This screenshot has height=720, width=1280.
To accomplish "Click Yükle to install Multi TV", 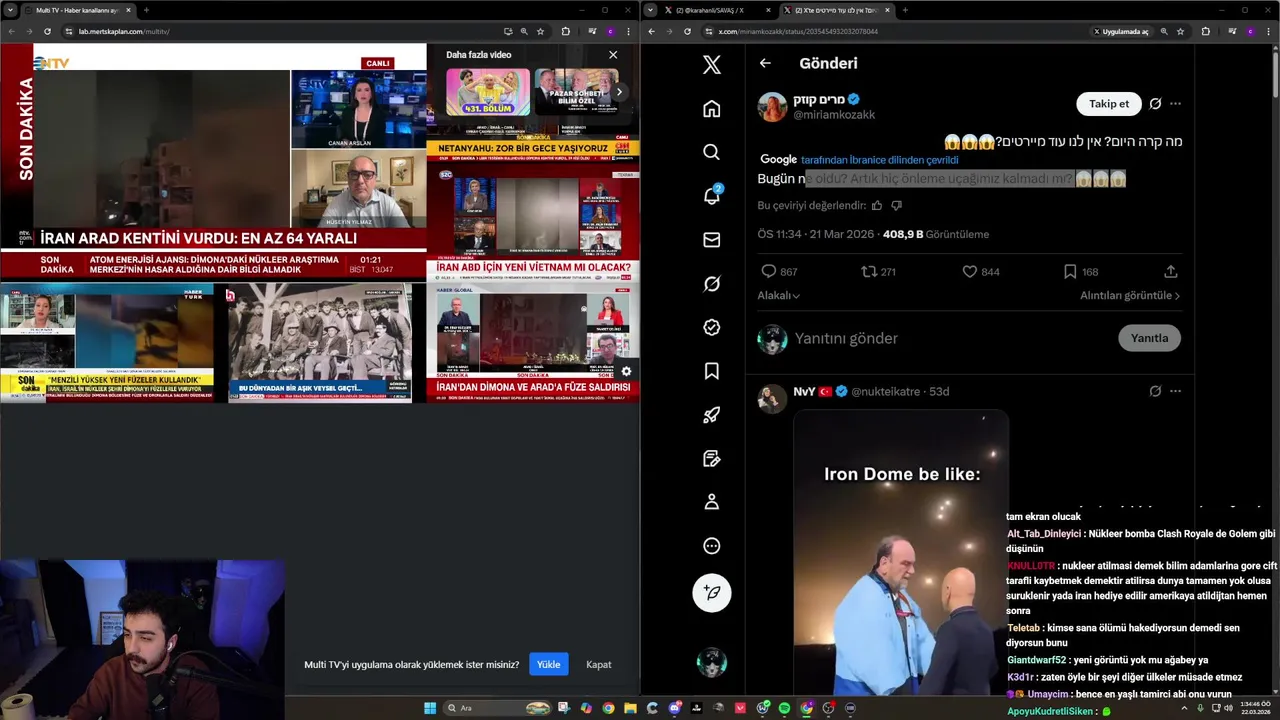I will [x=548, y=664].
